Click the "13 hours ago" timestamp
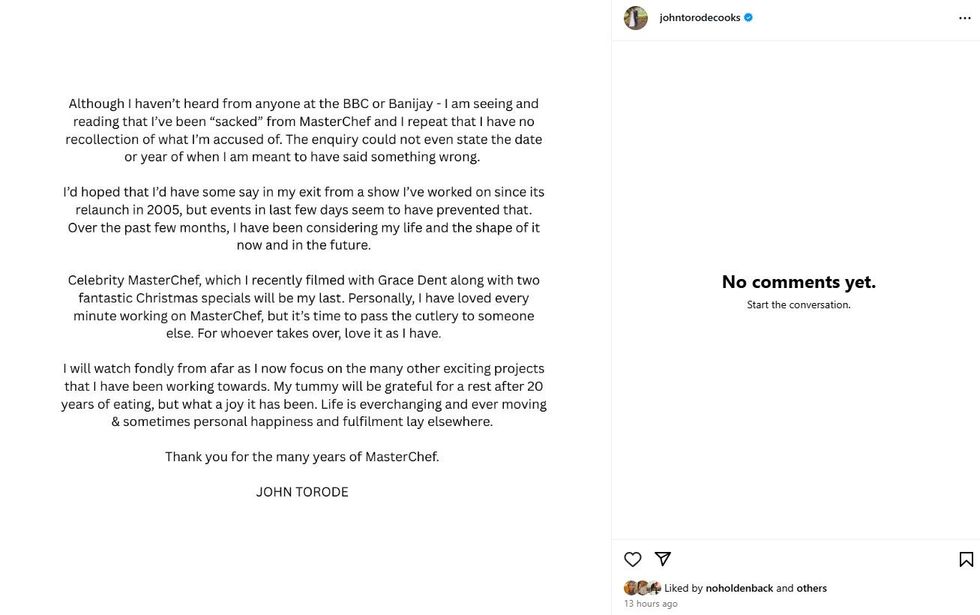980x615 pixels. [x=650, y=604]
